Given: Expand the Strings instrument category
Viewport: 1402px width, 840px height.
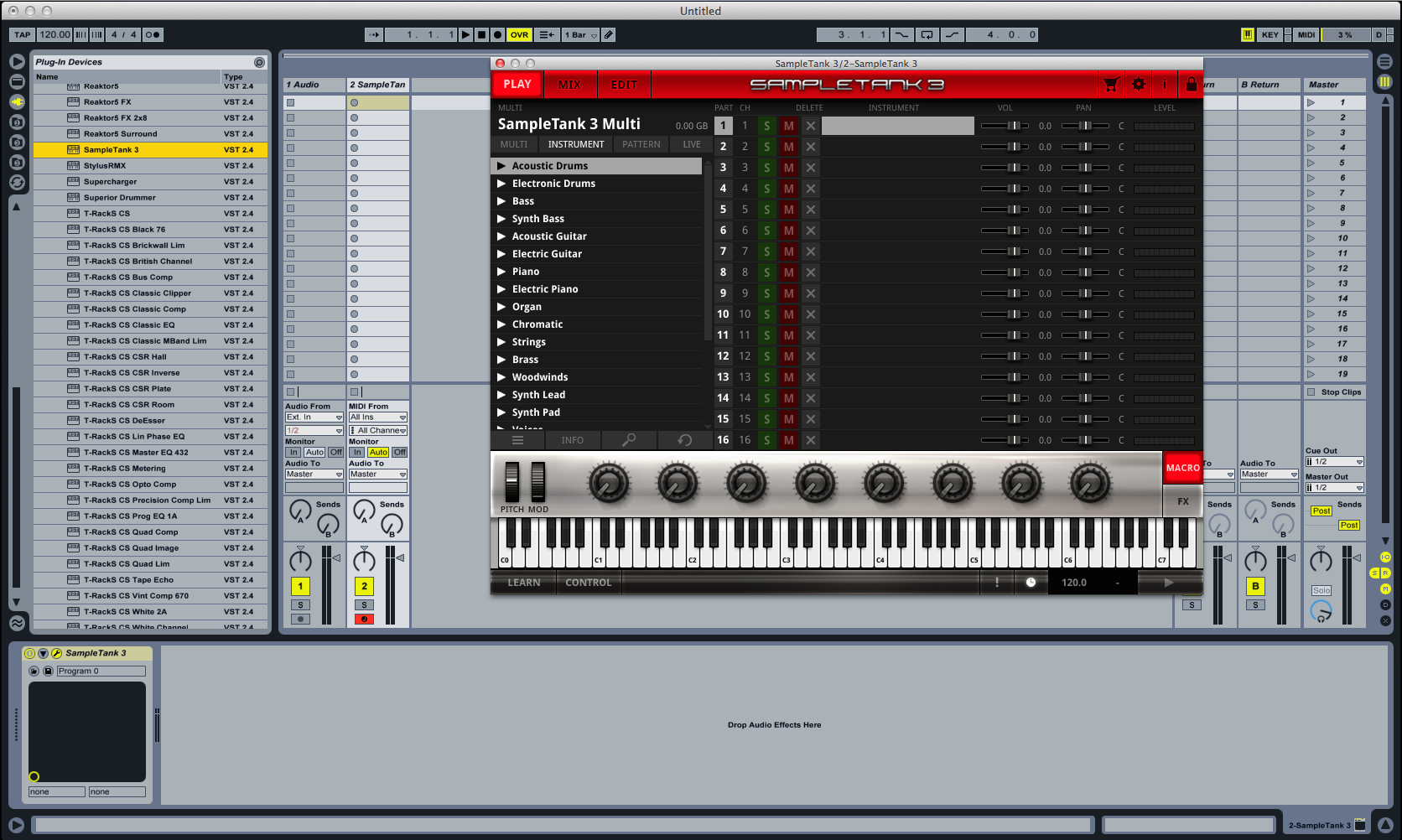Looking at the screenshot, I should click(x=501, y=342).
